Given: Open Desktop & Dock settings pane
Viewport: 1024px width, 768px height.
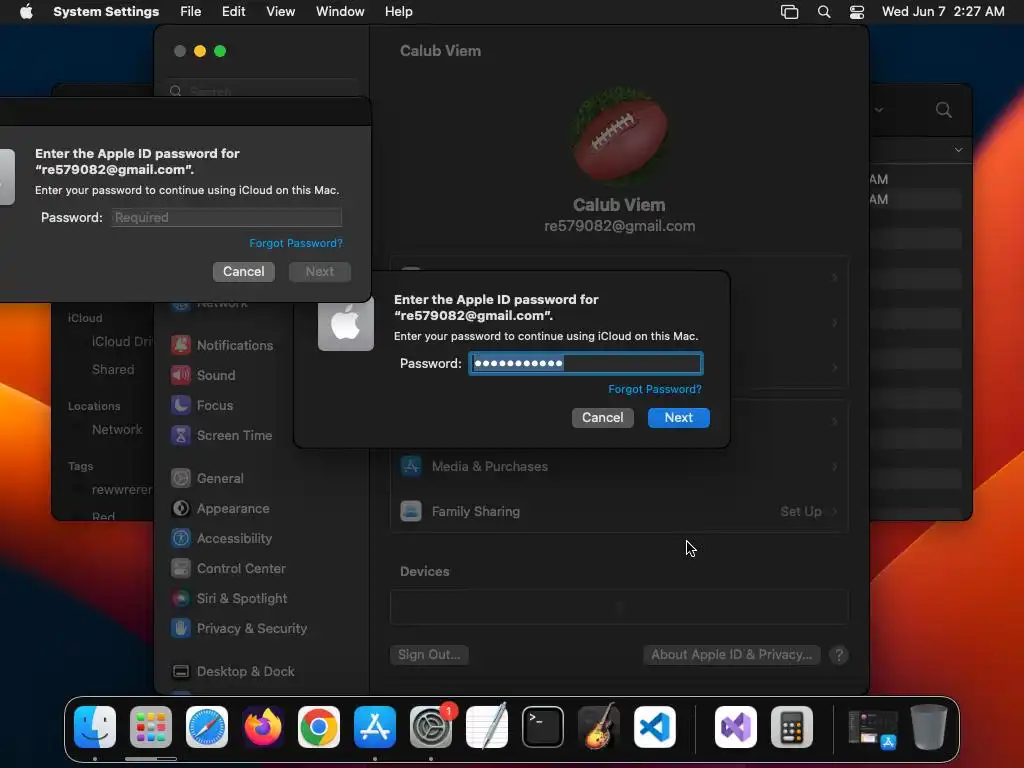Looking at the screenshot, I should coord(232,671).
